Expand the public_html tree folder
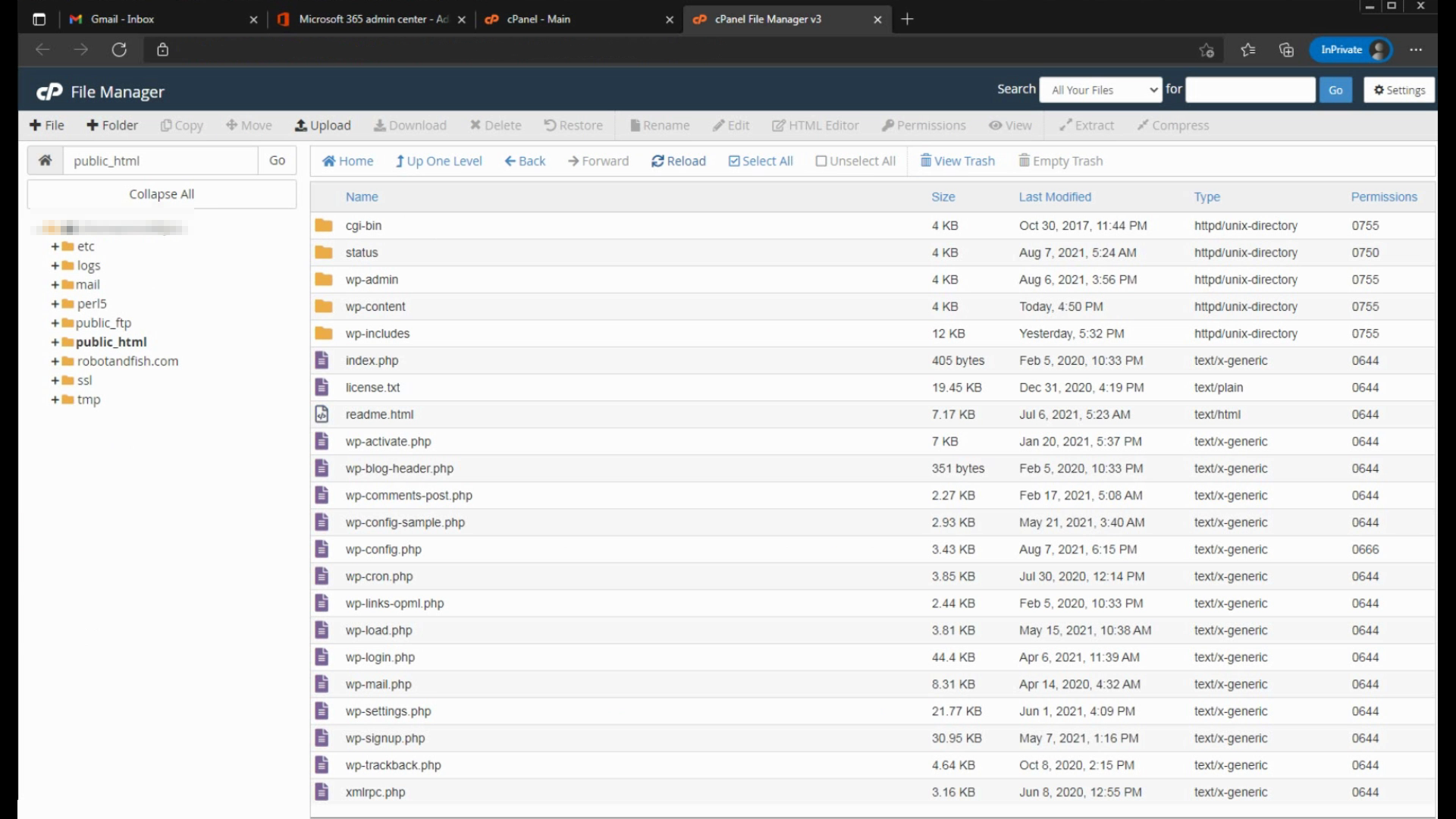Image resolution: width=1456 pixels, height=819 pixels. click(x=55, y=343)
